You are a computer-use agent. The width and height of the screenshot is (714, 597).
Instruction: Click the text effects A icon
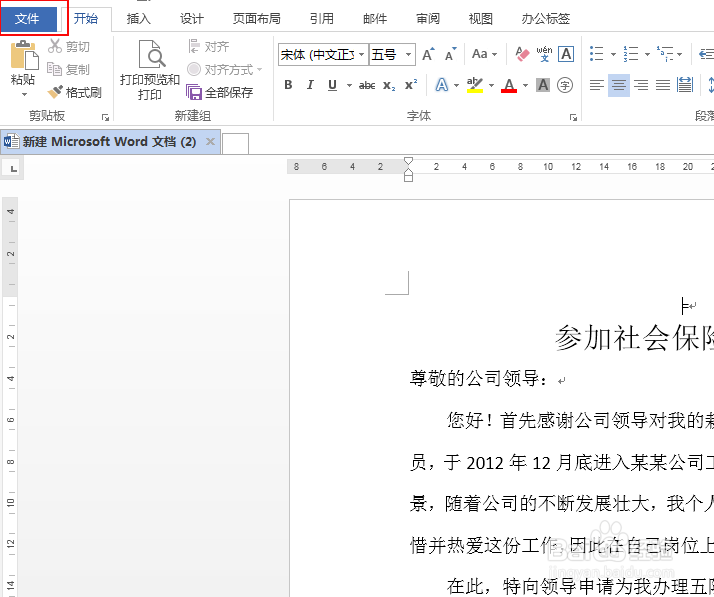click(442, 85)
